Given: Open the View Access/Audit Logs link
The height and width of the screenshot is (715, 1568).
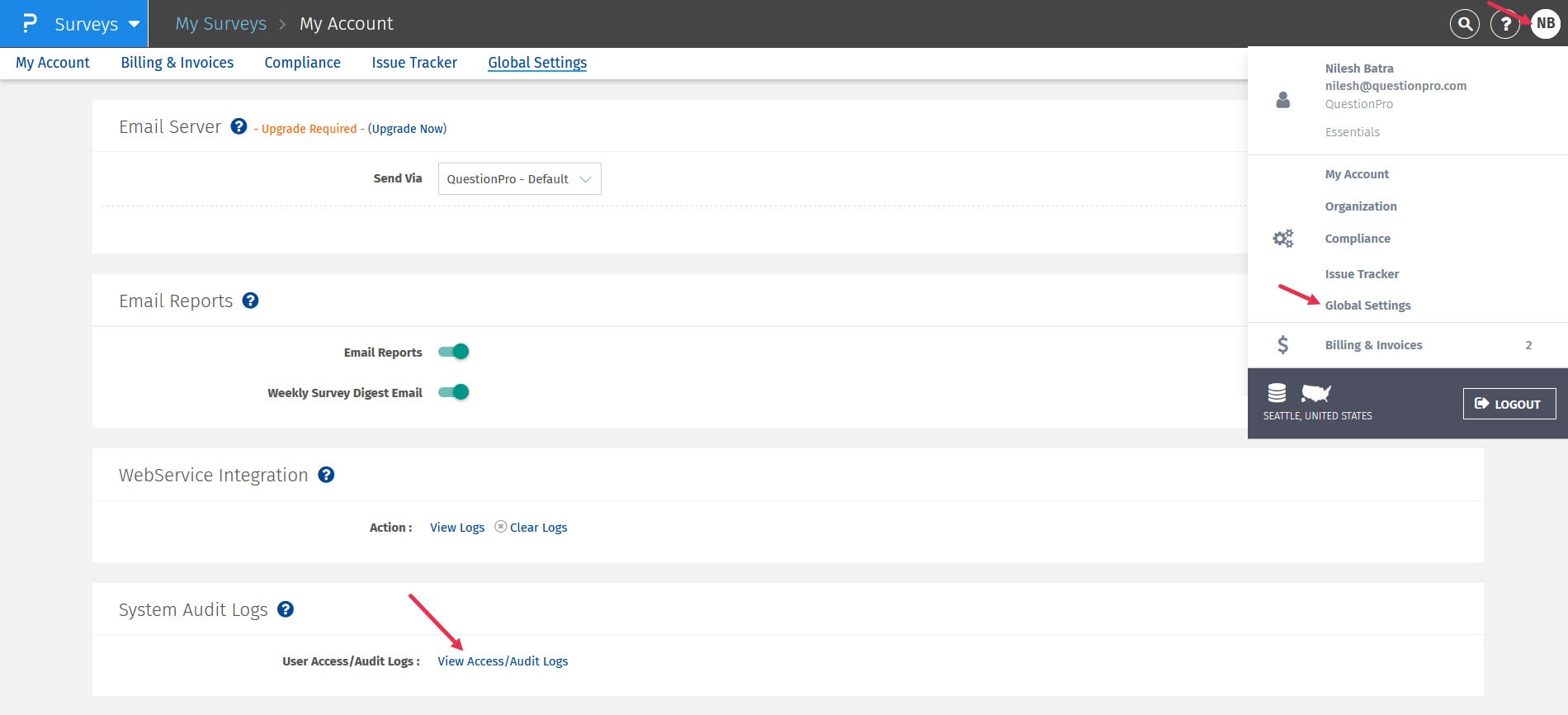Looking at the screenshot, I should tap(503, 661).
